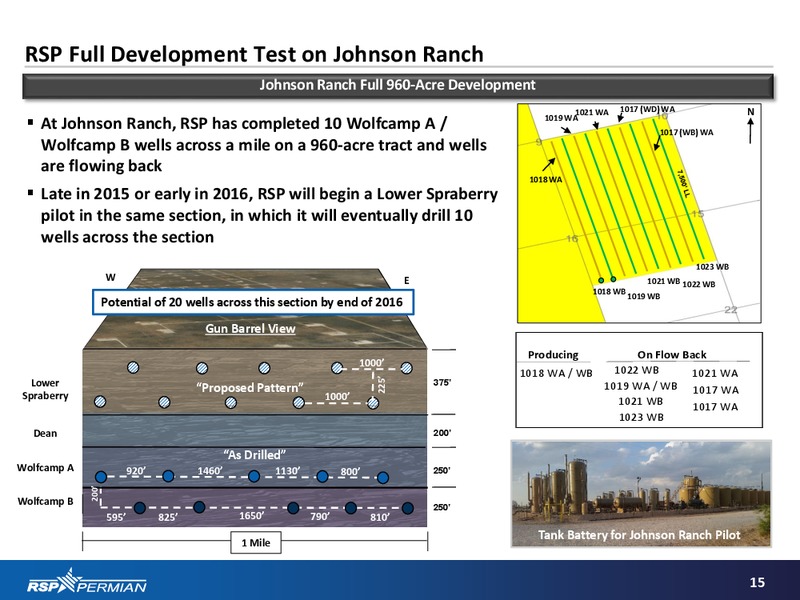The width and height of the screenshot is (800, 600).
Task: Click the 'Johnson Ranch Full 960-Acre Development' banner
Action: [397, 85]
